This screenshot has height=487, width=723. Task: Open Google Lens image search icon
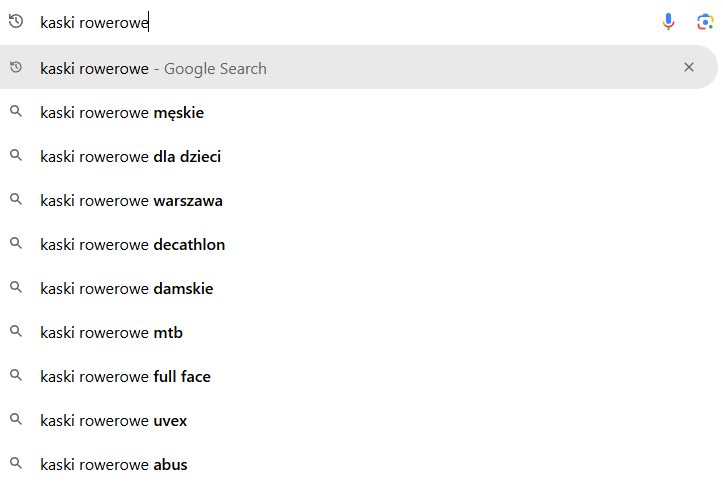click(x=705, y=22)
